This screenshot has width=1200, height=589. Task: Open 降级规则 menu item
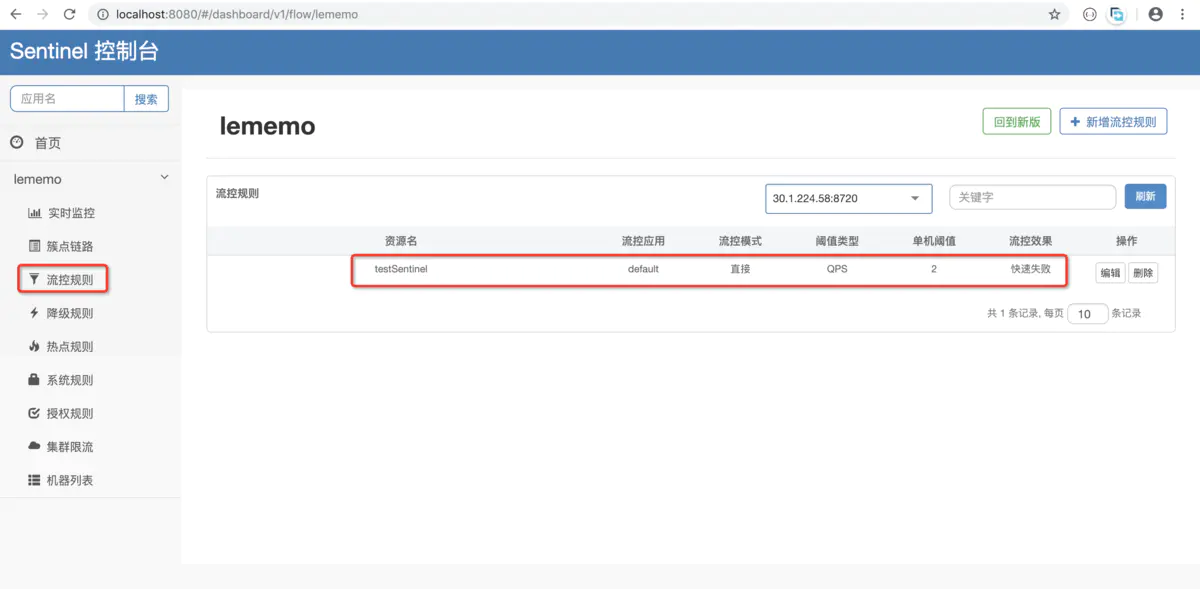click(x=70, y=313)
